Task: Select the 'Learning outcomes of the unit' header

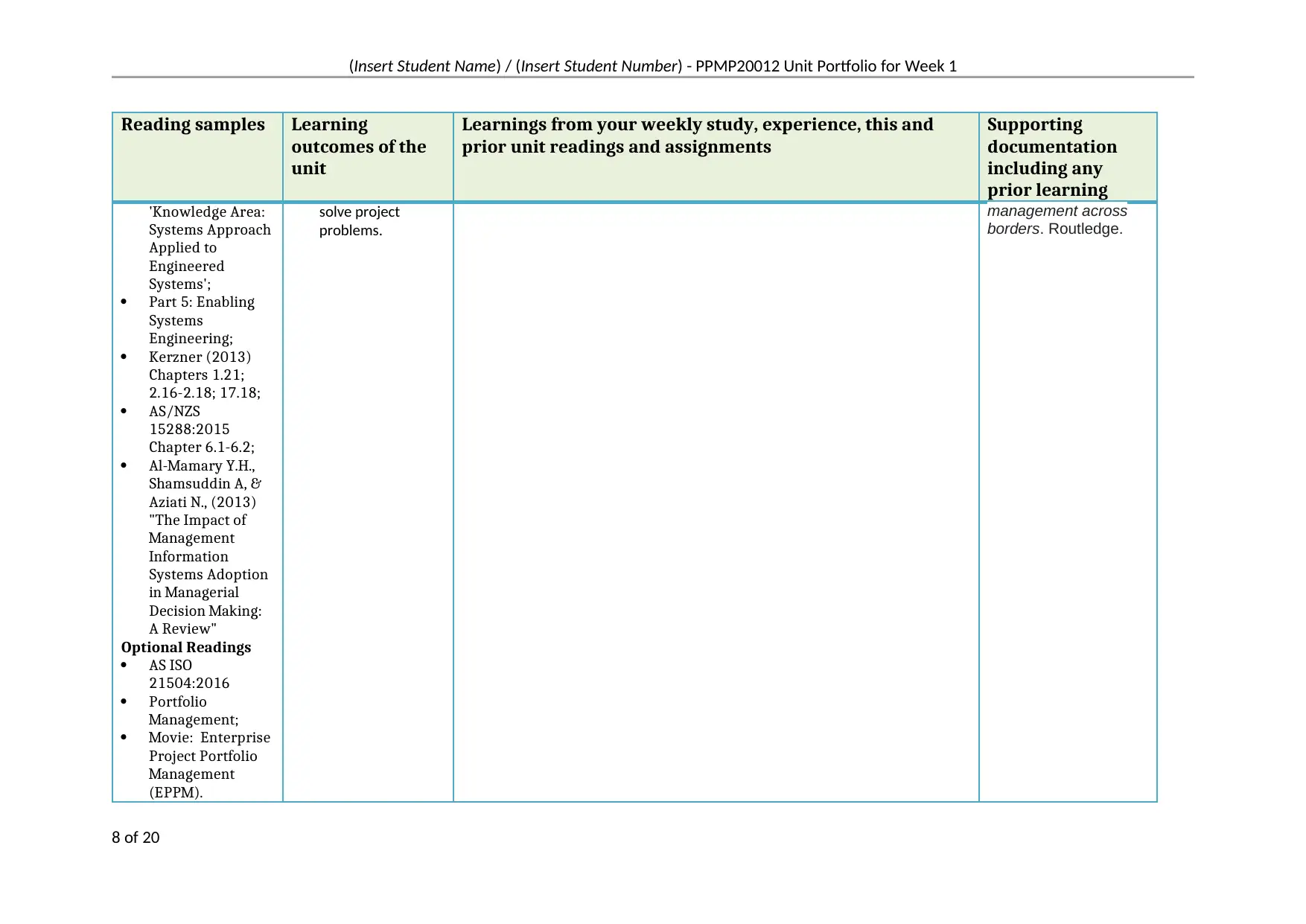Action: click(x=359, y=146)
